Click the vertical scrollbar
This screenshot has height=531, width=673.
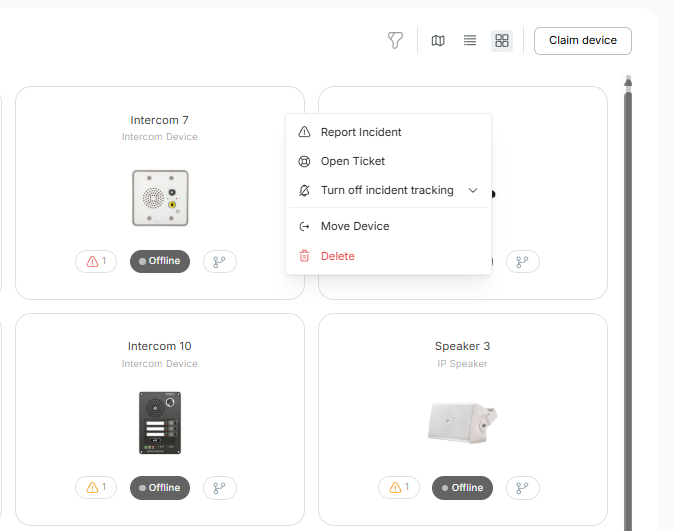pyautogui.click(x=628, y=300)
